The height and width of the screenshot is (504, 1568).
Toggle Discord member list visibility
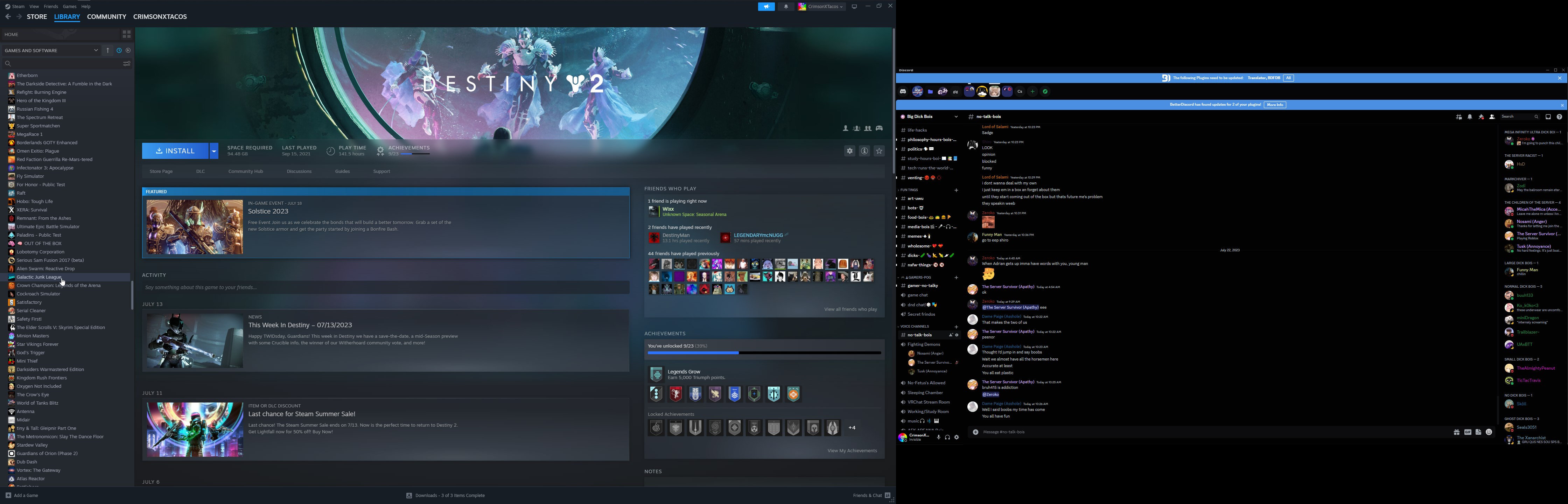(x=1492, y=117)
